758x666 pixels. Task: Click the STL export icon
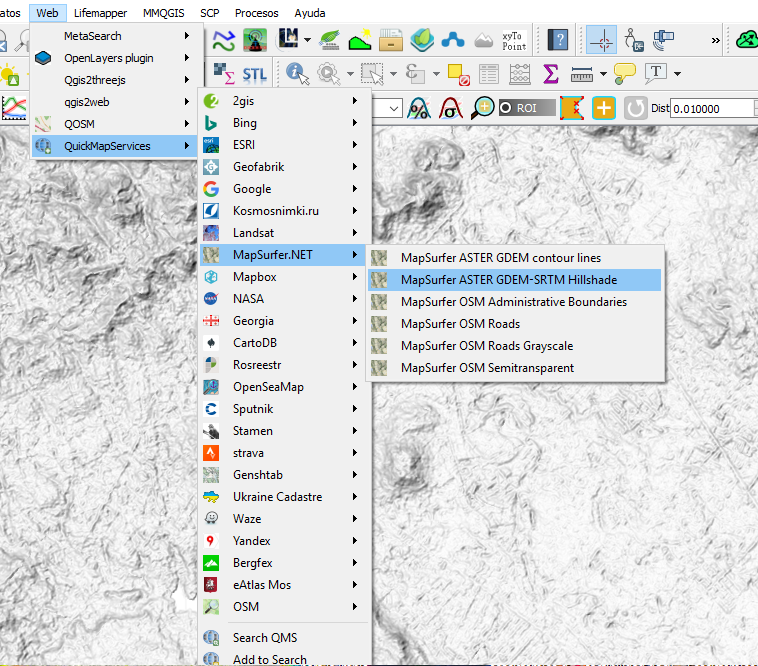(254, 74)
